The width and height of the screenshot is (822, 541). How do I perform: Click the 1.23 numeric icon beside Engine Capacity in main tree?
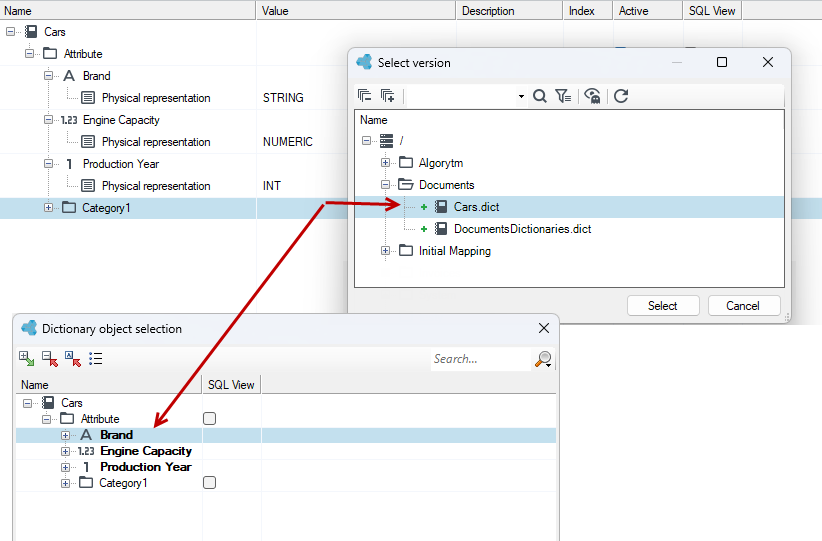[x=69, y=120]
